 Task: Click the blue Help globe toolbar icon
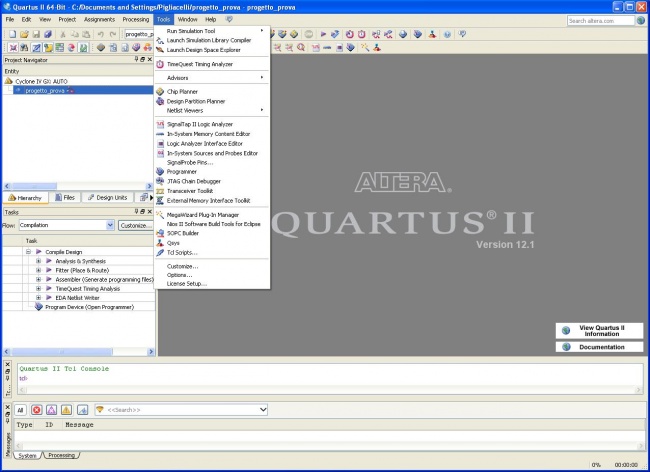click(x=447, y=34)
